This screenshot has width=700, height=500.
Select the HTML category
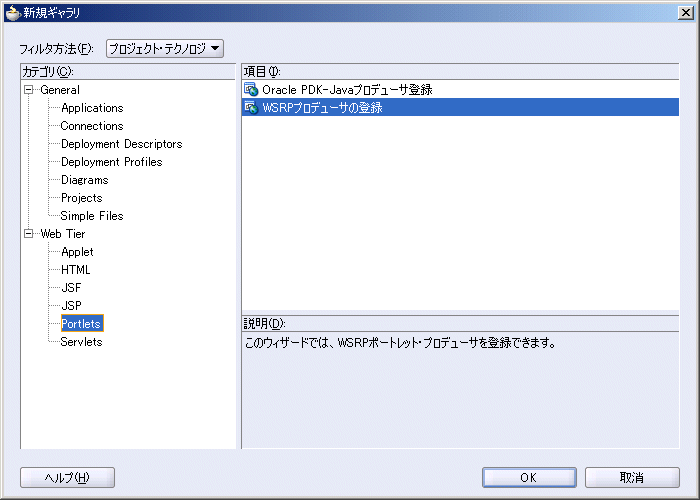pos(75,270)
